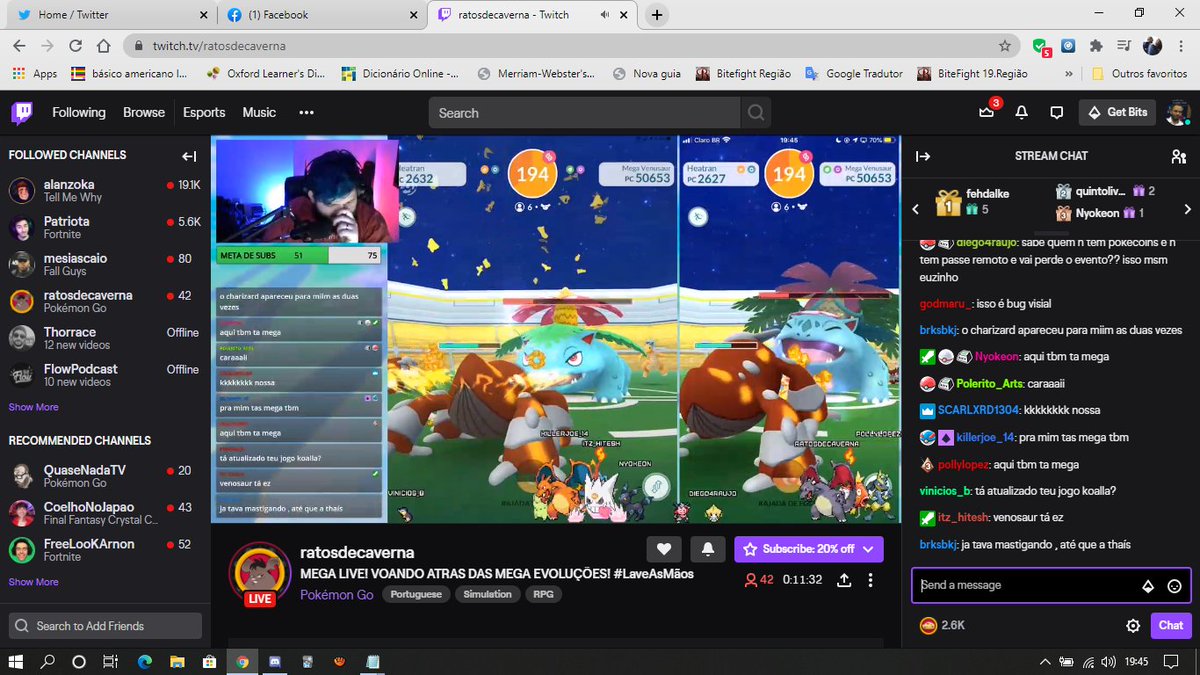This screenshot has width=1200, height=675.
Task: Switch to the Facebook tab
Action: [x=324, y=15]
